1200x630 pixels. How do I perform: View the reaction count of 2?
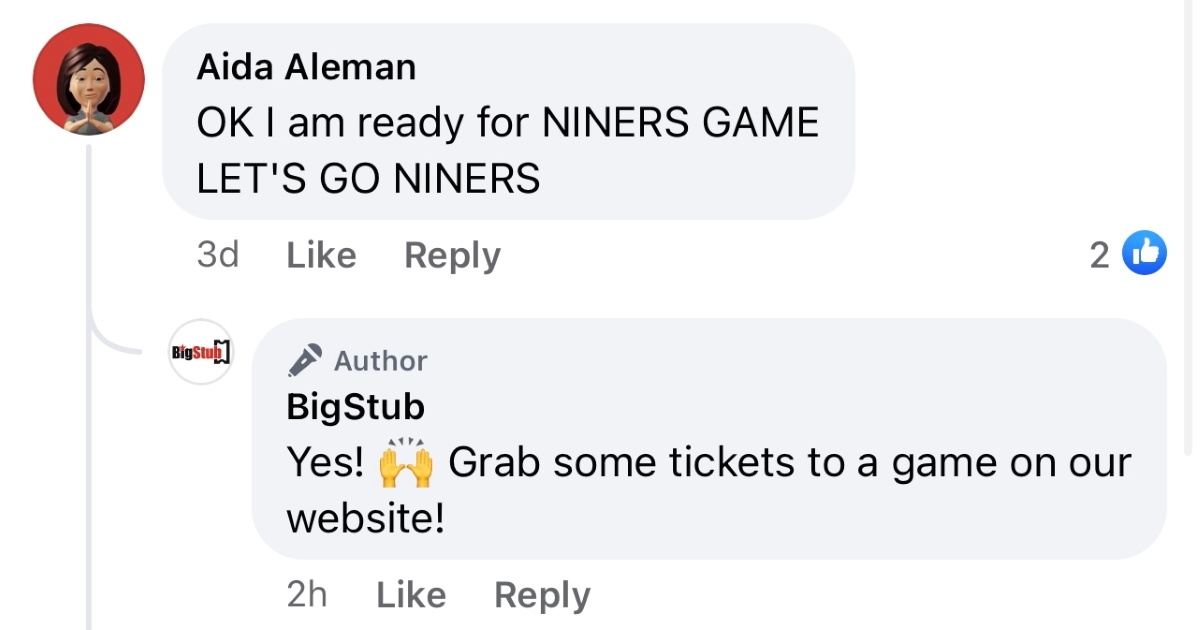(1099, 256)
